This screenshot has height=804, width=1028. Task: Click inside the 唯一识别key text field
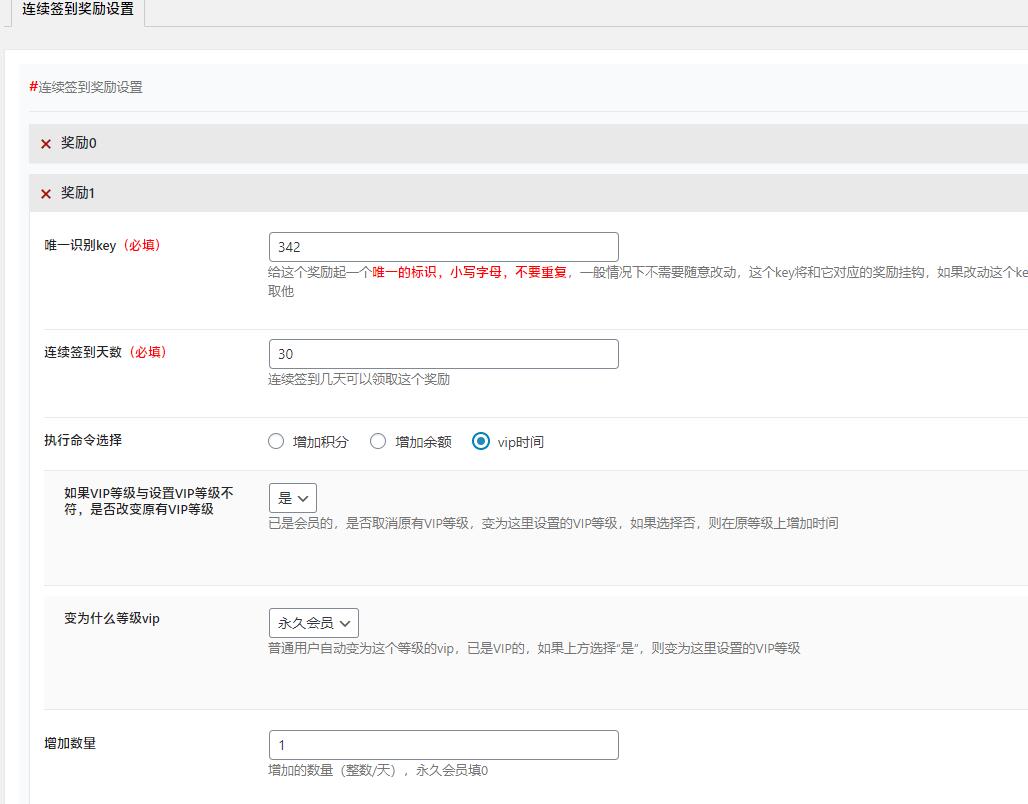point(443,246)
